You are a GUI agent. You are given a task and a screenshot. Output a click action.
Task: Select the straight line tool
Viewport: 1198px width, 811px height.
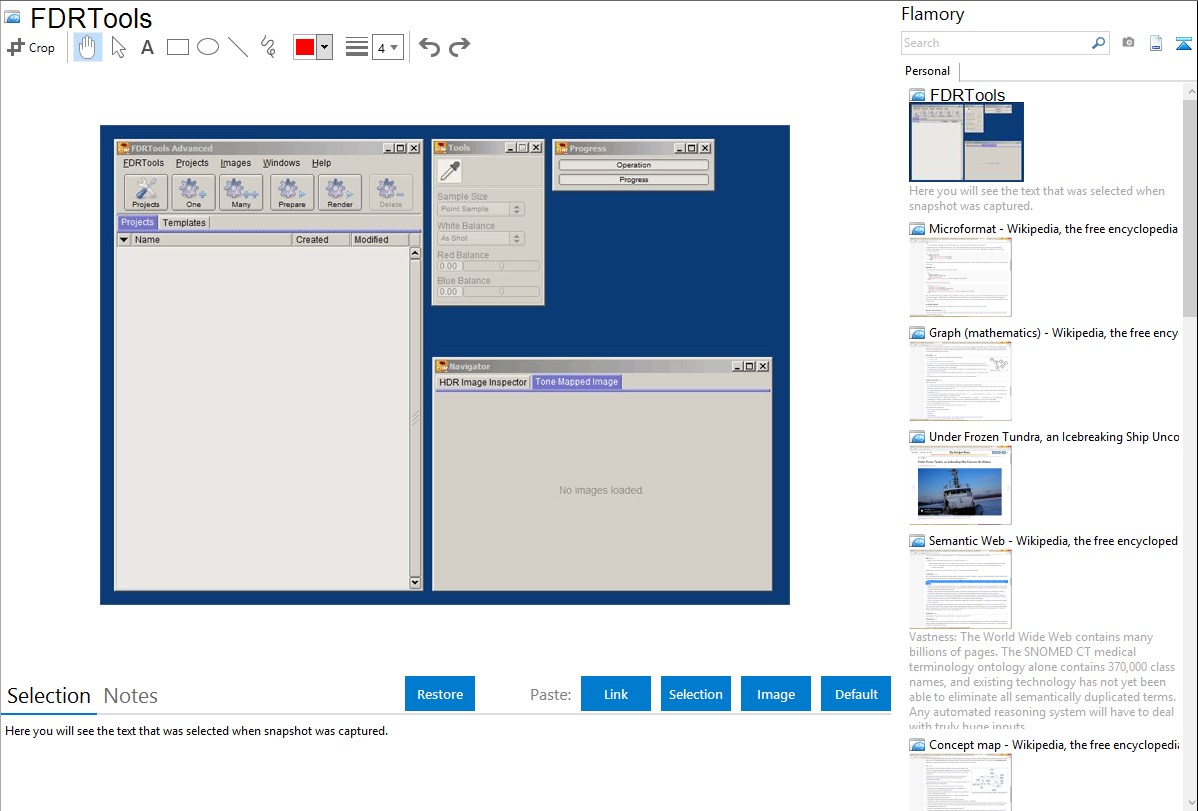pyautogui.click(x=238, y=47)
